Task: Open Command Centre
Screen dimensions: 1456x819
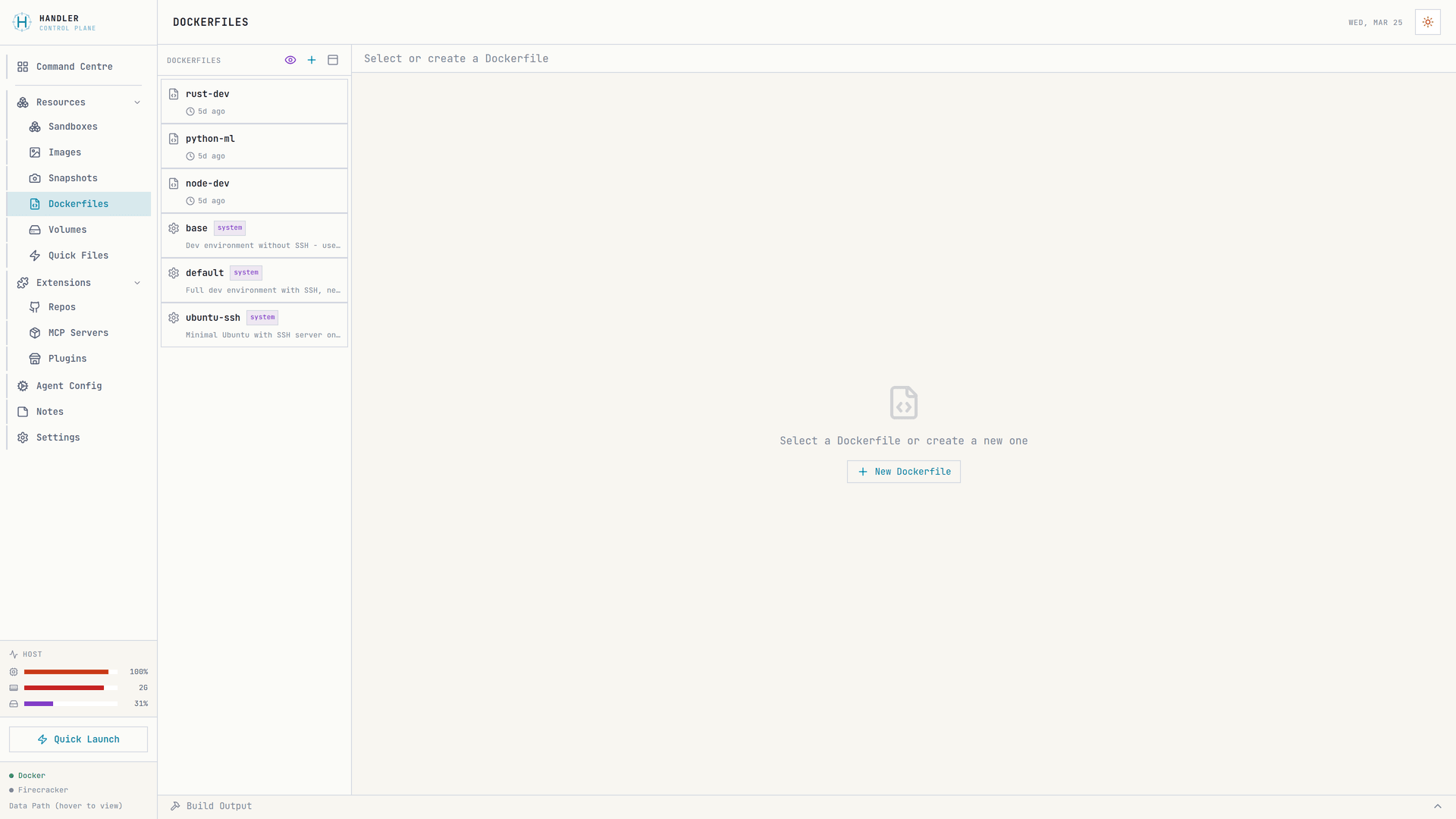Action: pos(72,67)
